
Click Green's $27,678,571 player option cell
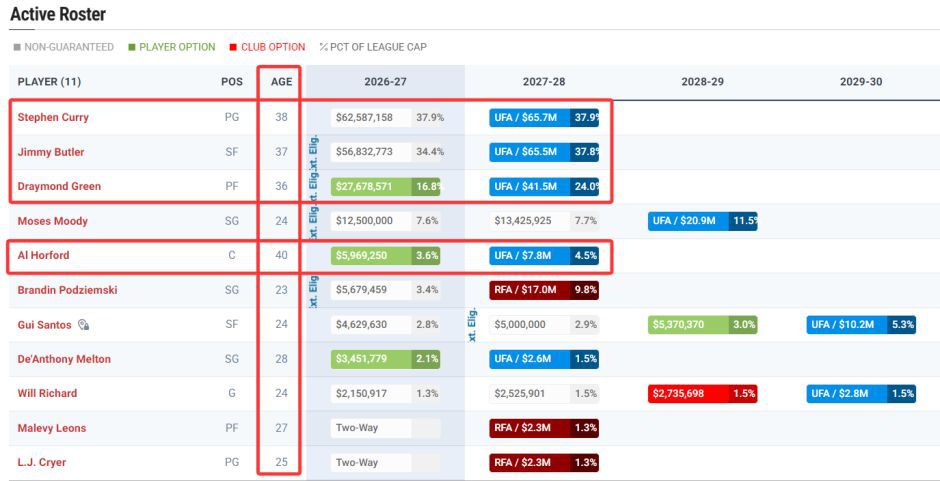click(370, 187)
